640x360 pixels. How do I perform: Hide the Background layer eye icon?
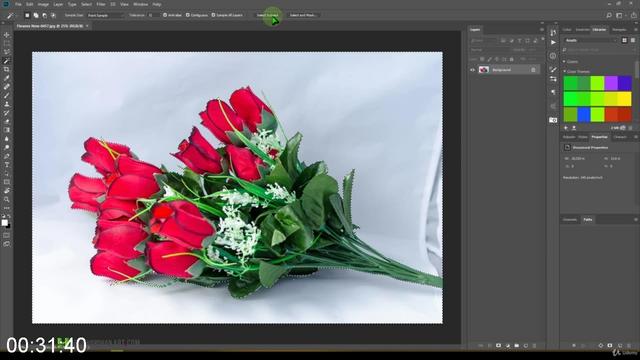[x=473, y=70]
